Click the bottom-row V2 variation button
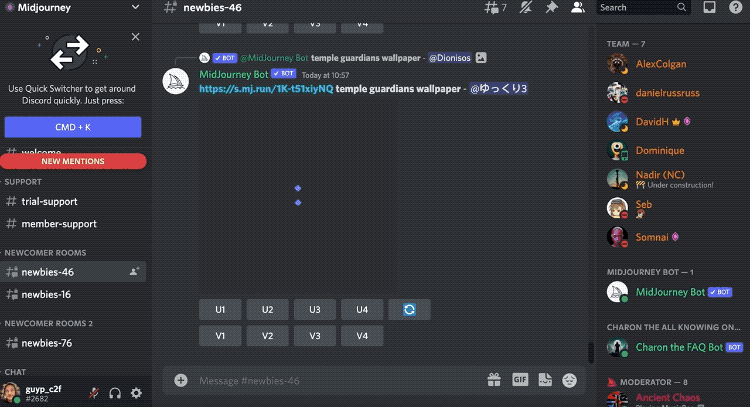This screenshot has width=750, height=407. tap(267, 336)
